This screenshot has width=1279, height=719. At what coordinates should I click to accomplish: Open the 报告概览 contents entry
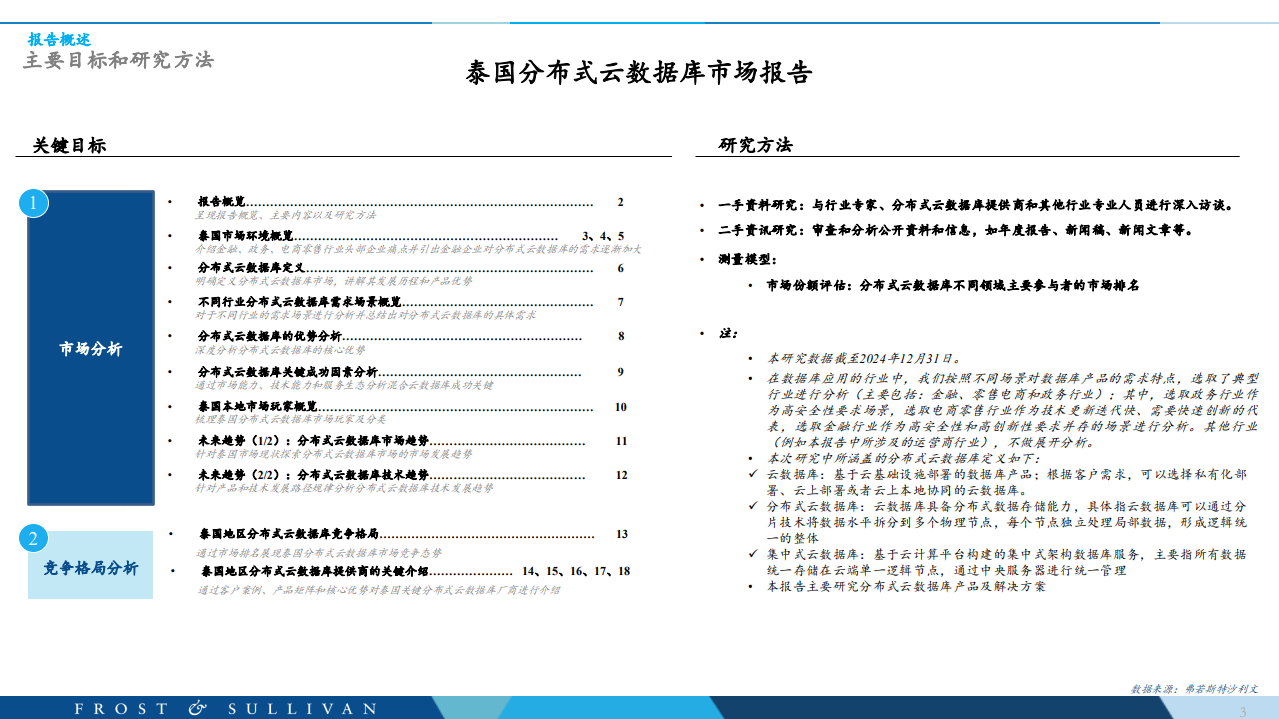pyautogui.click(x=221, y=202)
